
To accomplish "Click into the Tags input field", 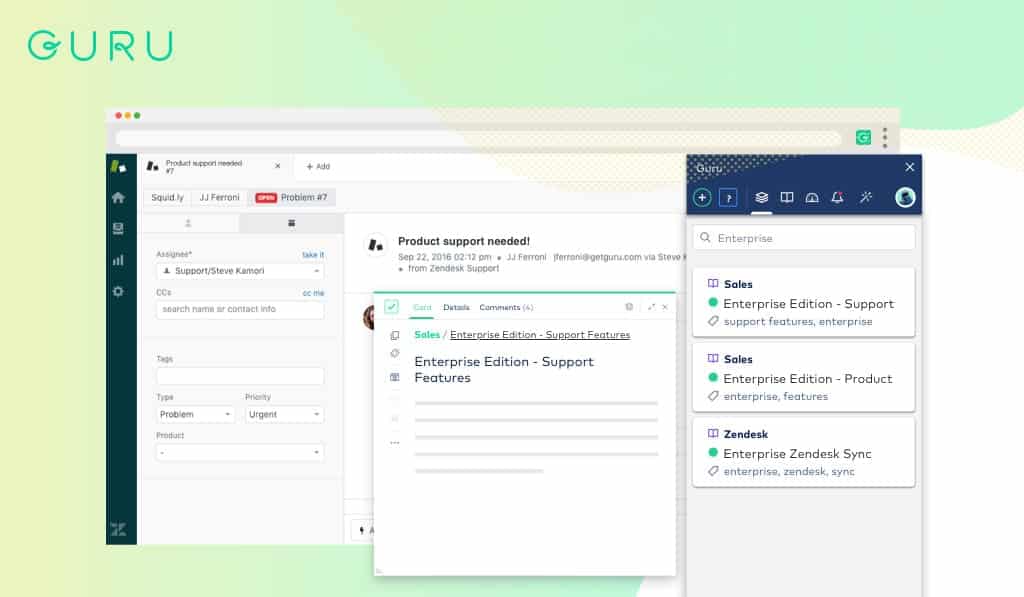I will (x=240, y=376).
